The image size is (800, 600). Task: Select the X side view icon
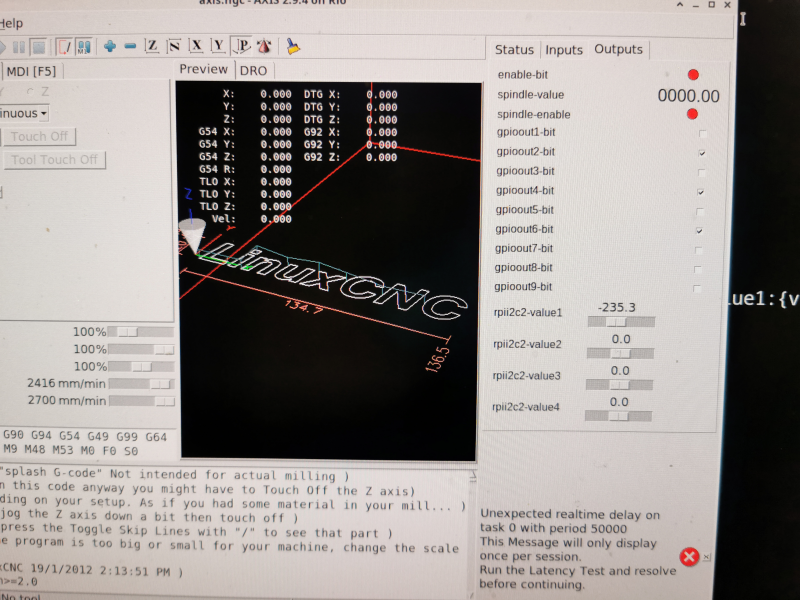click(x=196, y=46)
